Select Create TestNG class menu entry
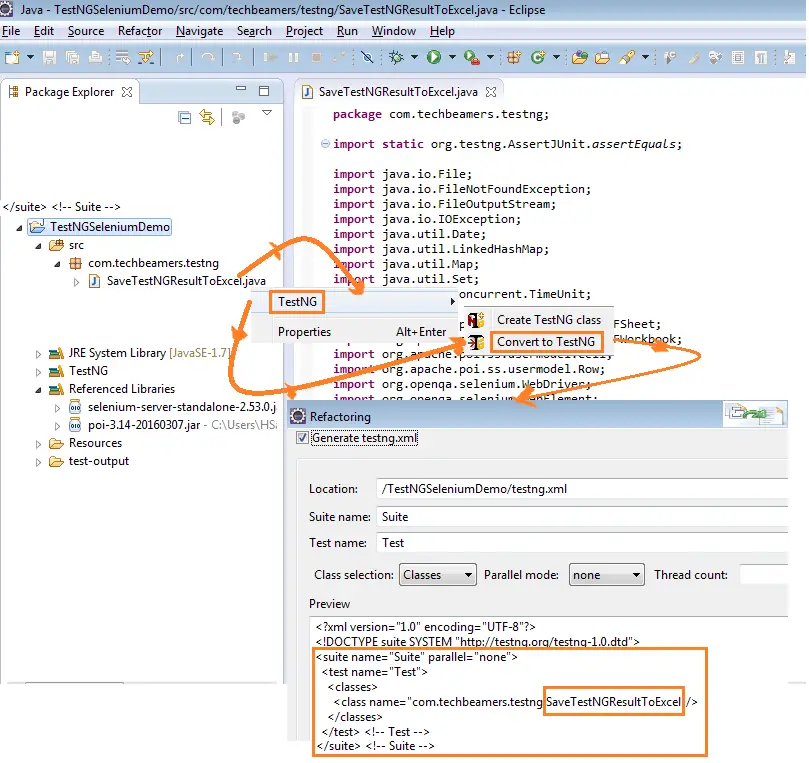Screen dimensions: 809x763 [x=548, y=321]
